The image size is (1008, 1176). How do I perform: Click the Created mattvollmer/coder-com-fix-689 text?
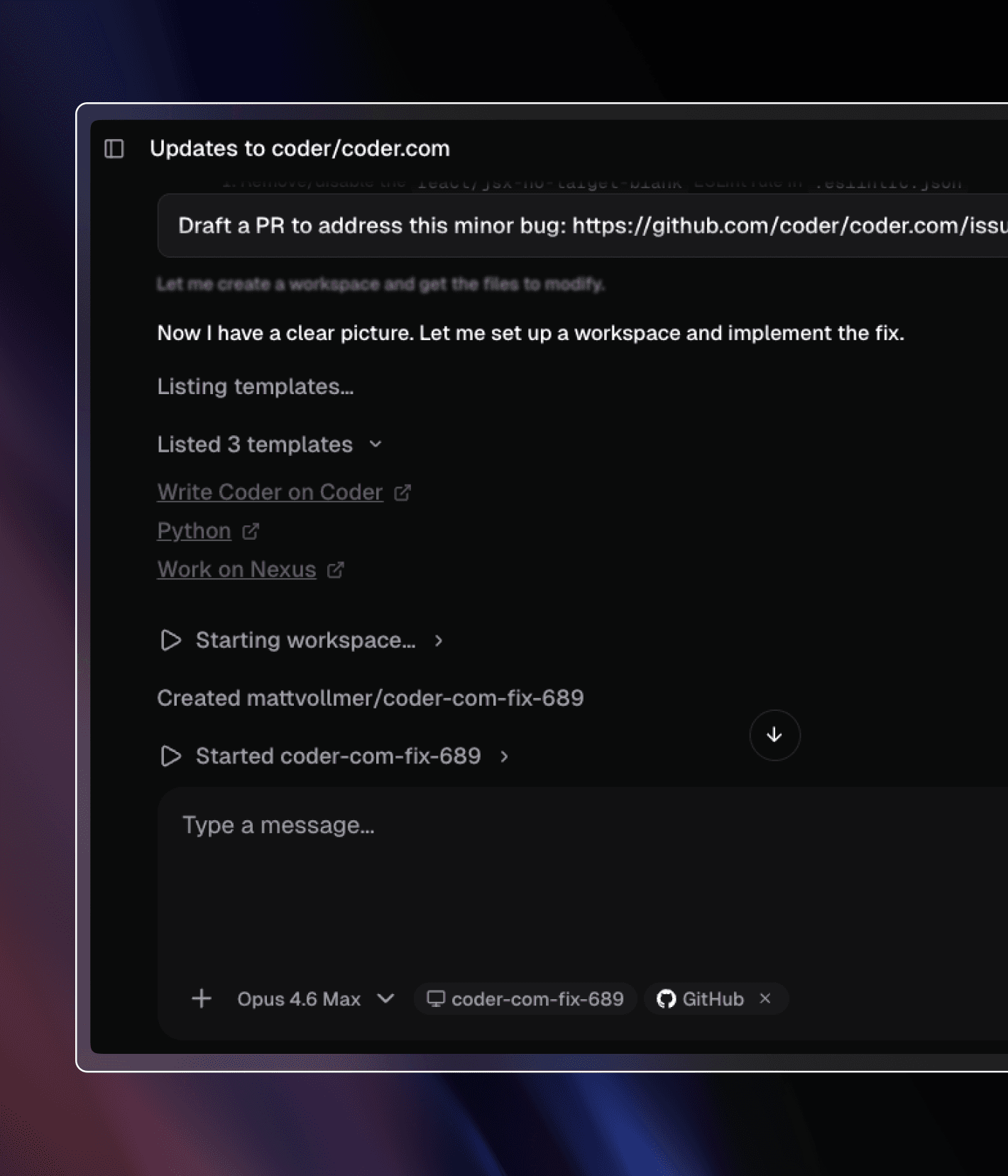pos(370,698)
